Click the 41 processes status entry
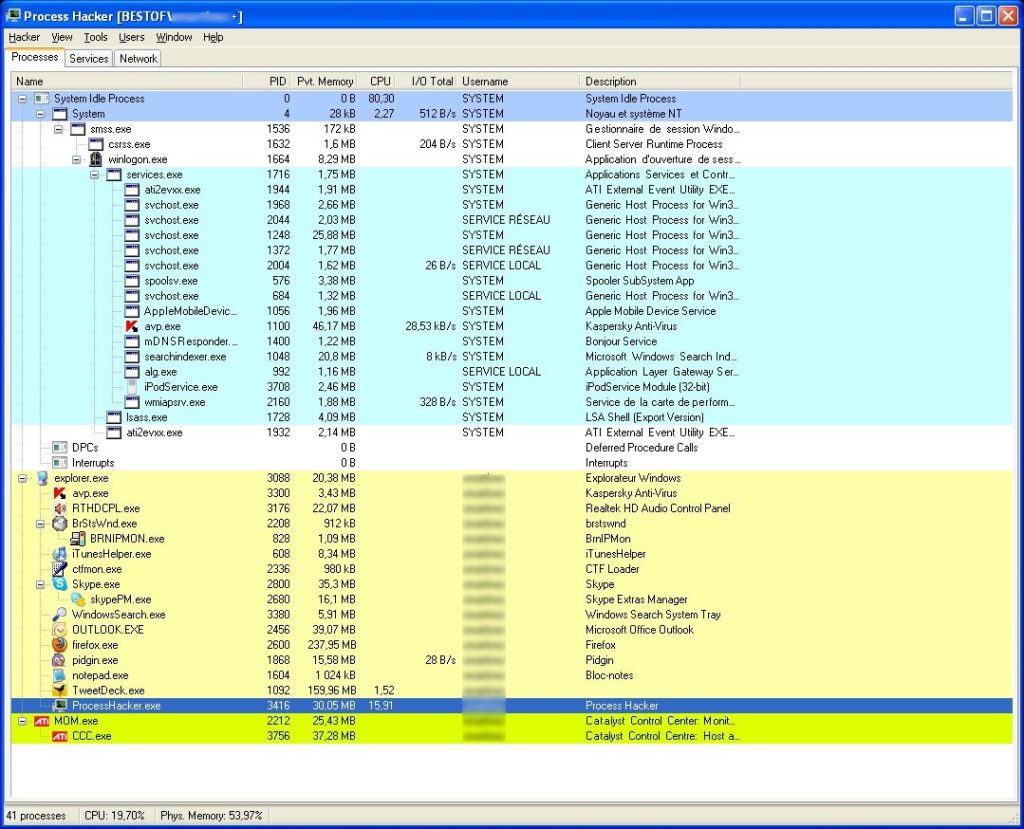This screenshot has width=1024, height=829. pos(37,815)
